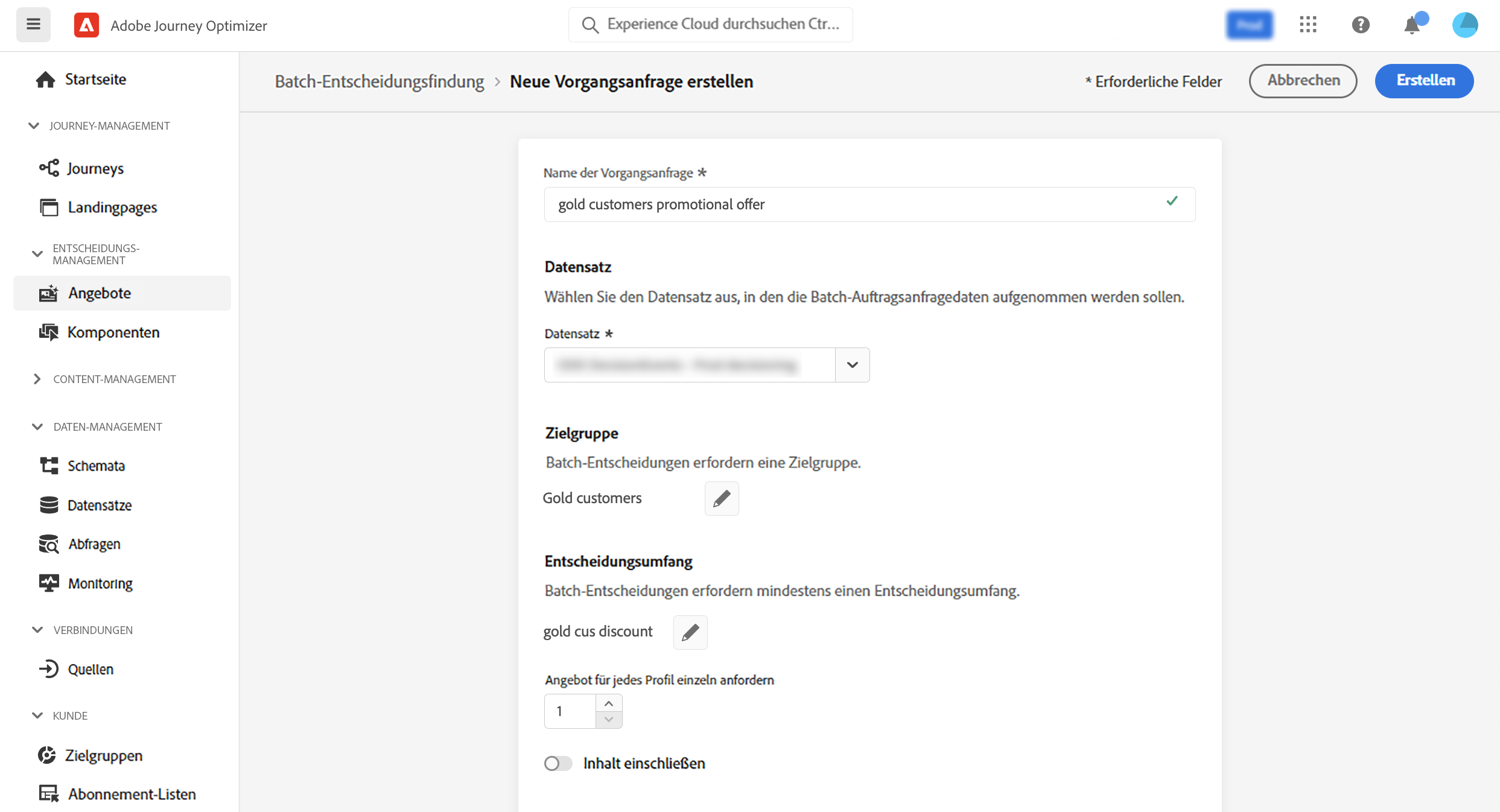This screenshot has height=812, width=1500.
Task: Increase offer count with up stepper arrow
Action: tap(609, 703)
